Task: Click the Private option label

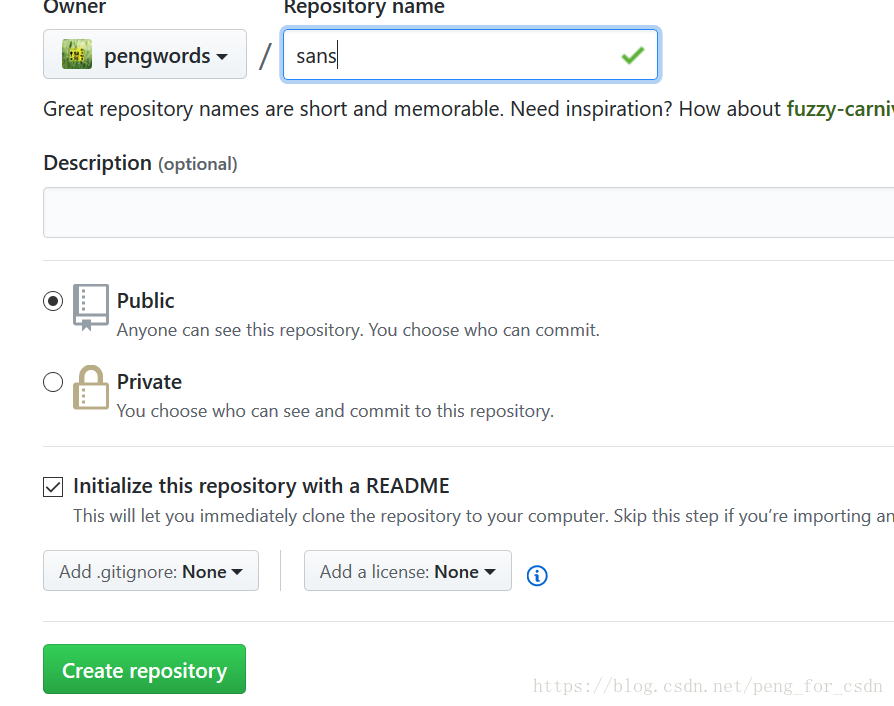Action: pos(149,382)
